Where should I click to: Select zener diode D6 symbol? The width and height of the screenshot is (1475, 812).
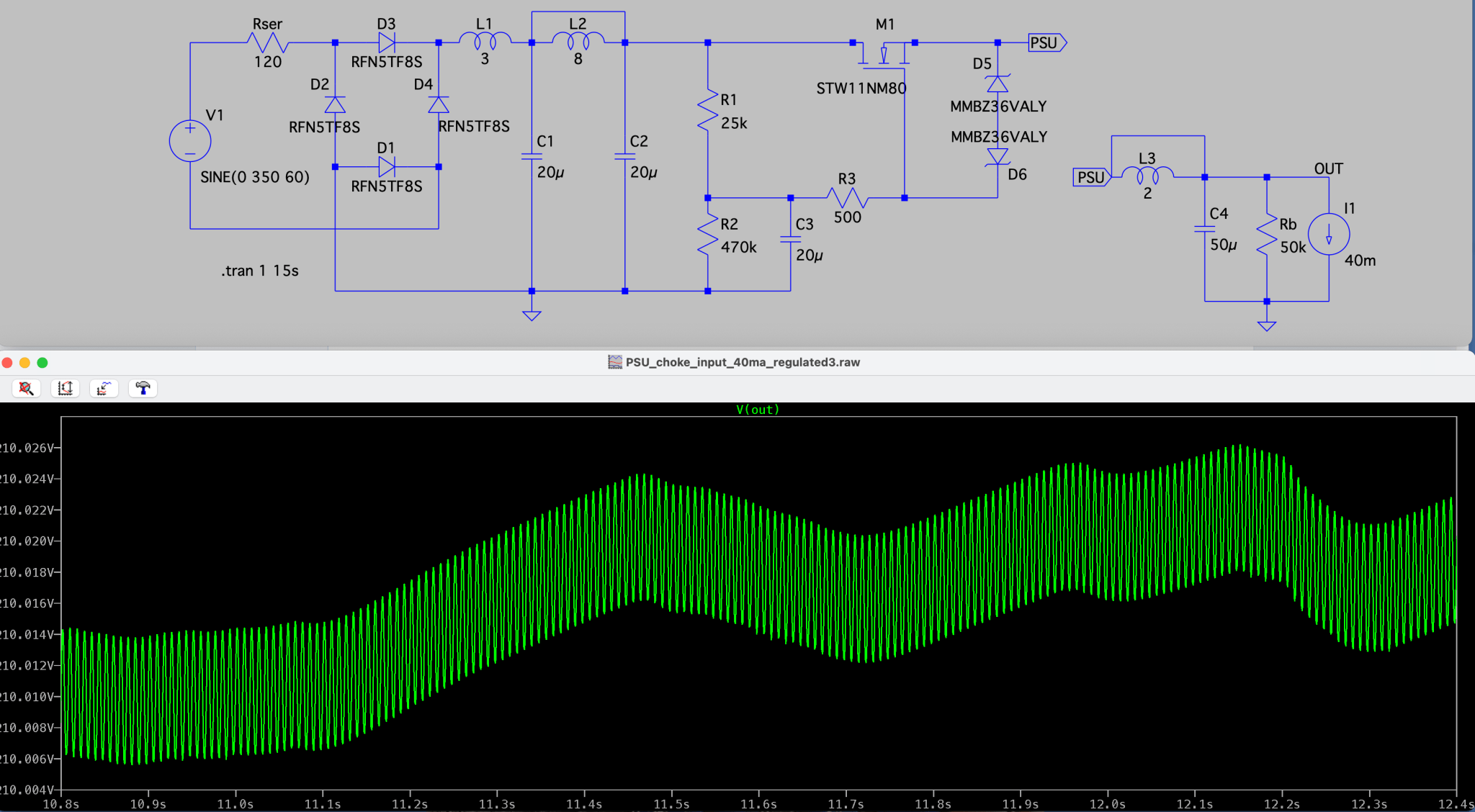(x=997, y=156)
